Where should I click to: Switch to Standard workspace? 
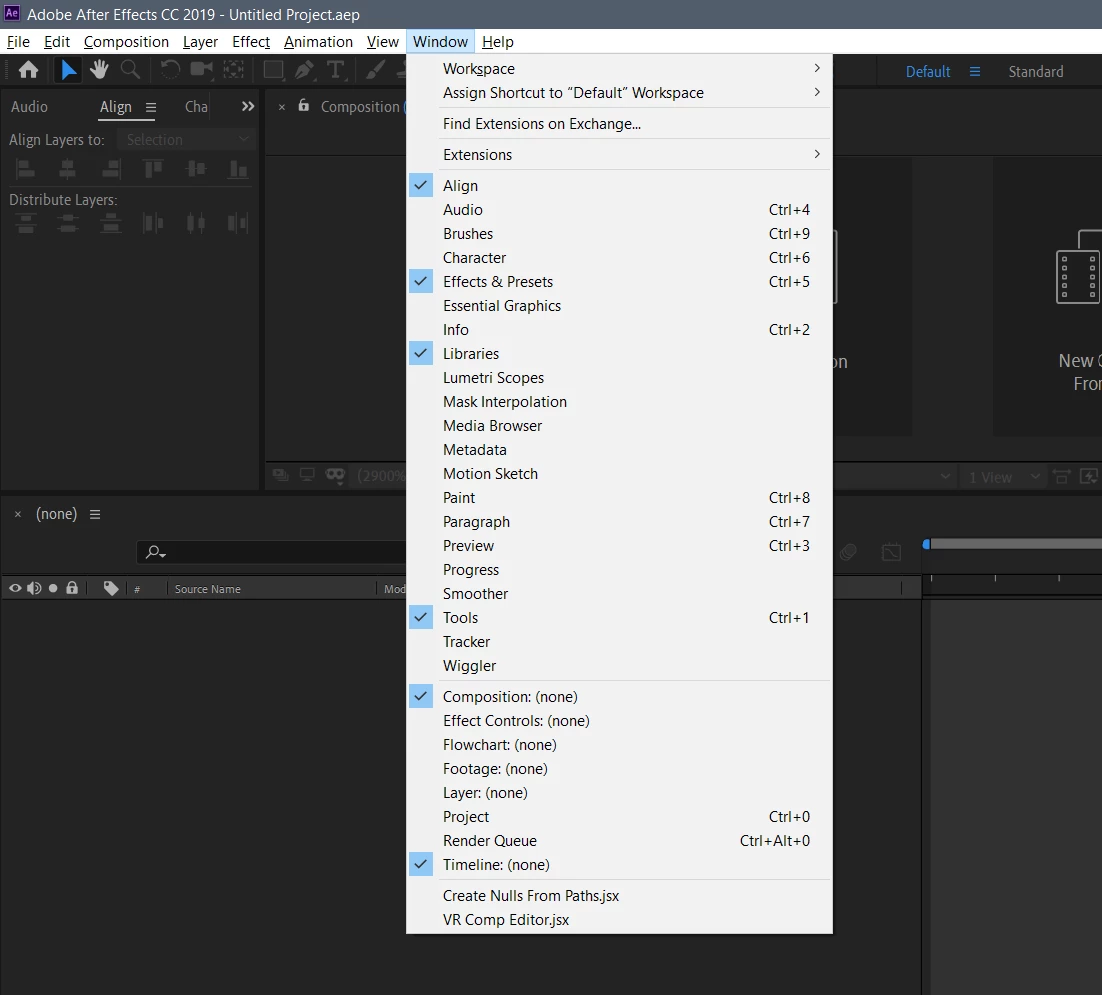(x=1035, y=72)
